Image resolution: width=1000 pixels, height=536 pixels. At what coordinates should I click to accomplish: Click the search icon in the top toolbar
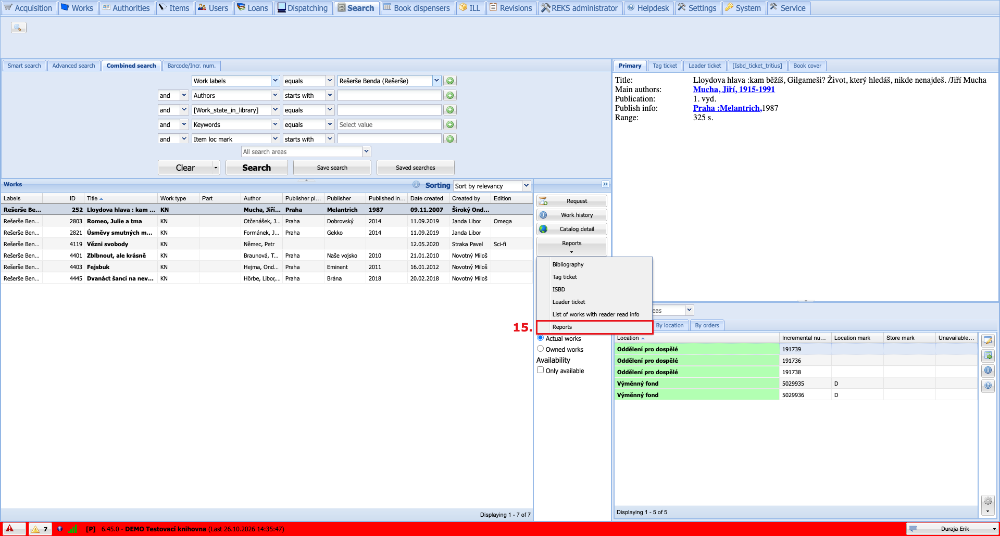(x=18, y=27)
